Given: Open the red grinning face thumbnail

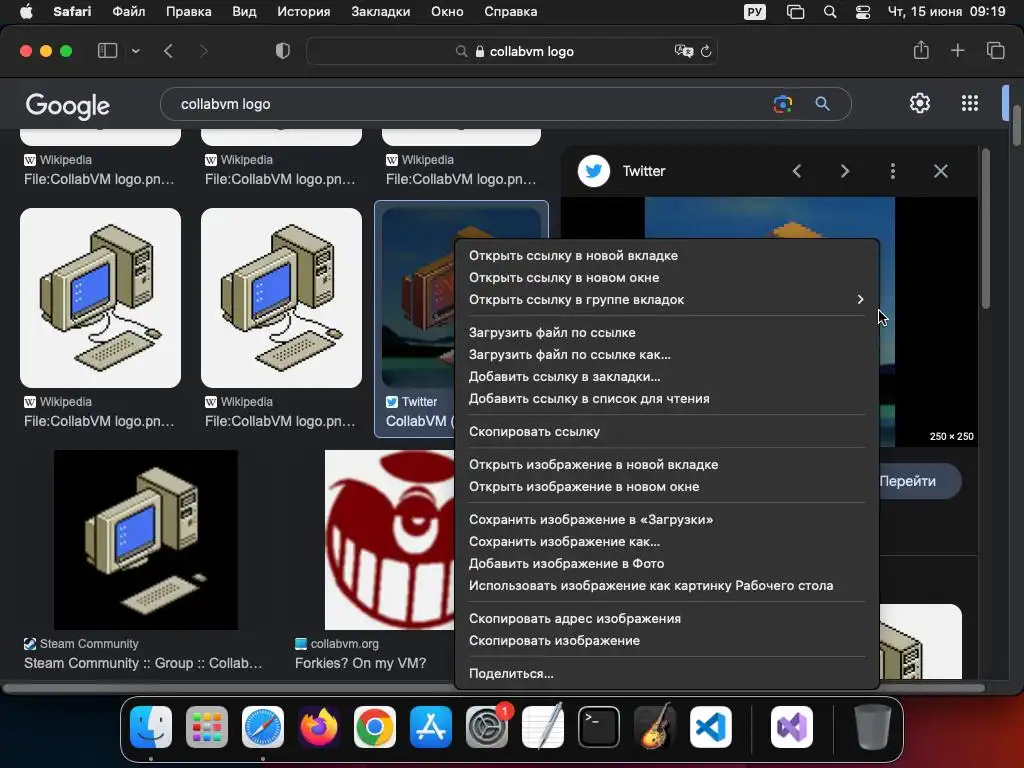Looking at the screenshot, I should (x=390, y=539).
